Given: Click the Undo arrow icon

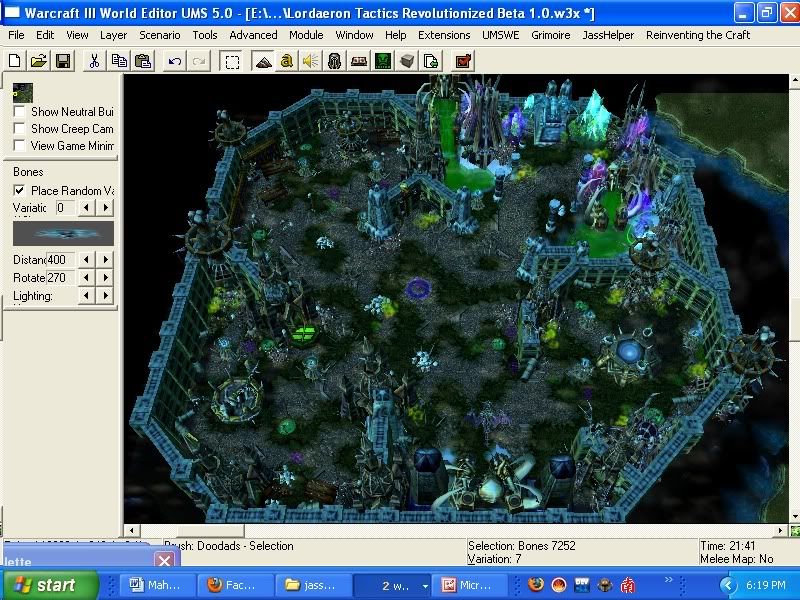Looking at the screenshot, I should pyautogui.click(x=174, y=61).
